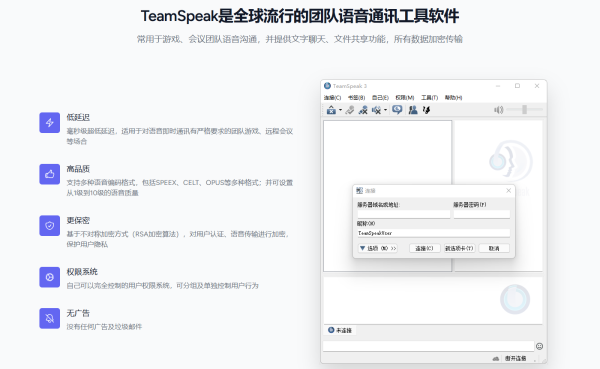Click the 高品质 heading text
This screenshot has height=369, width=600.
[x=78, y=169]
